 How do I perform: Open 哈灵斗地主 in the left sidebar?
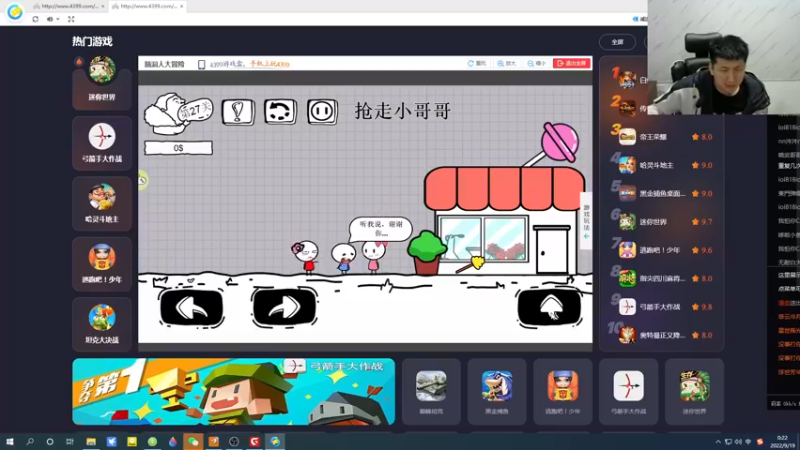[x=102, y=204]
